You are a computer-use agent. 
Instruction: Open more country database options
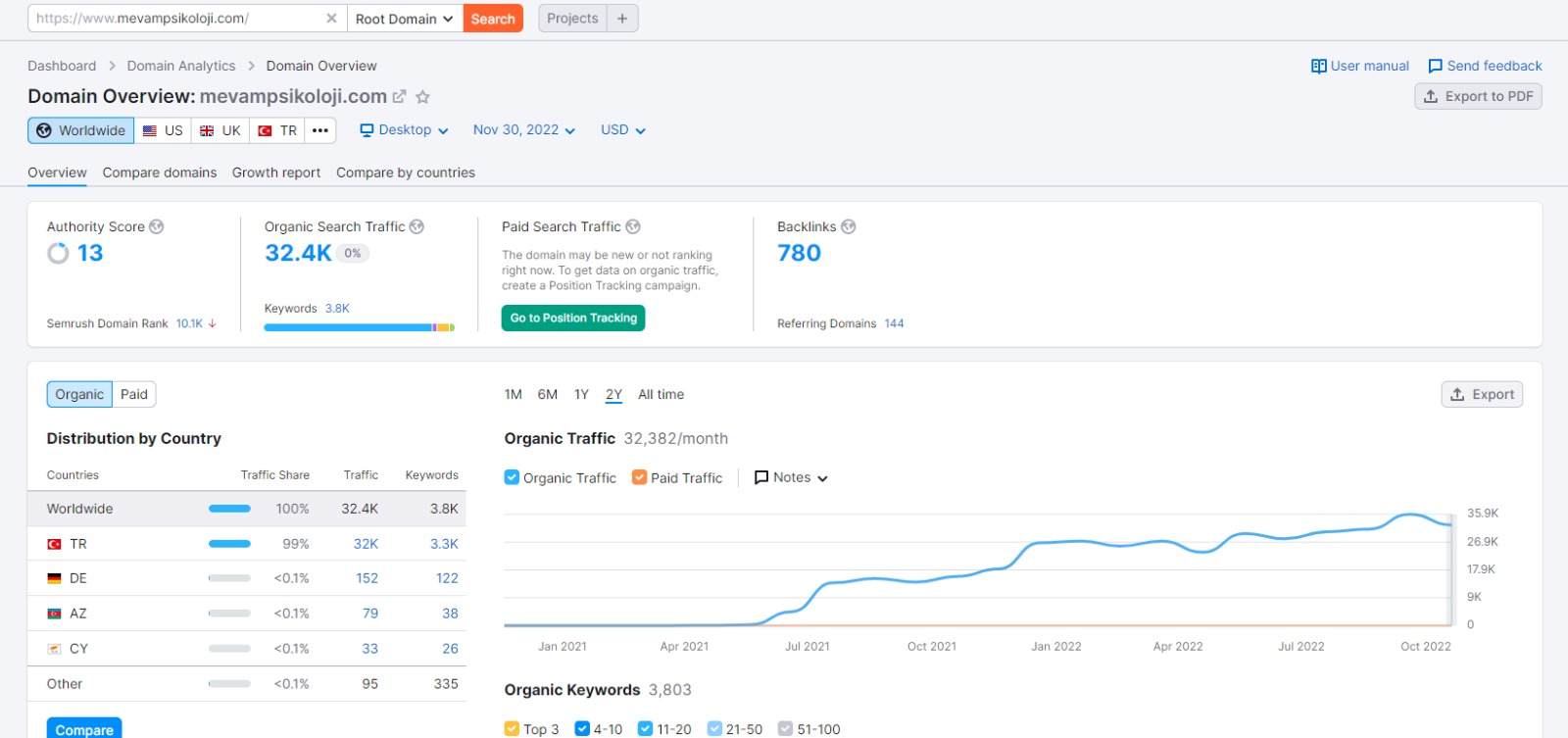pyautogui.click(x=320, y=130)
